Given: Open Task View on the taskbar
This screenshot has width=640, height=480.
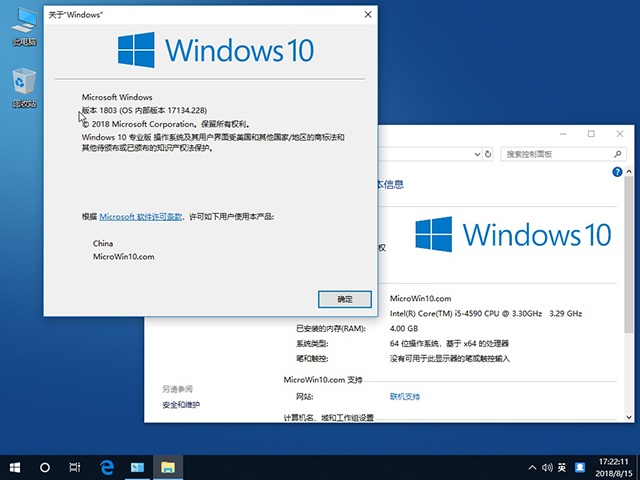Looking at the screenshot, I should pyautogui.click(x=75, y=467).
